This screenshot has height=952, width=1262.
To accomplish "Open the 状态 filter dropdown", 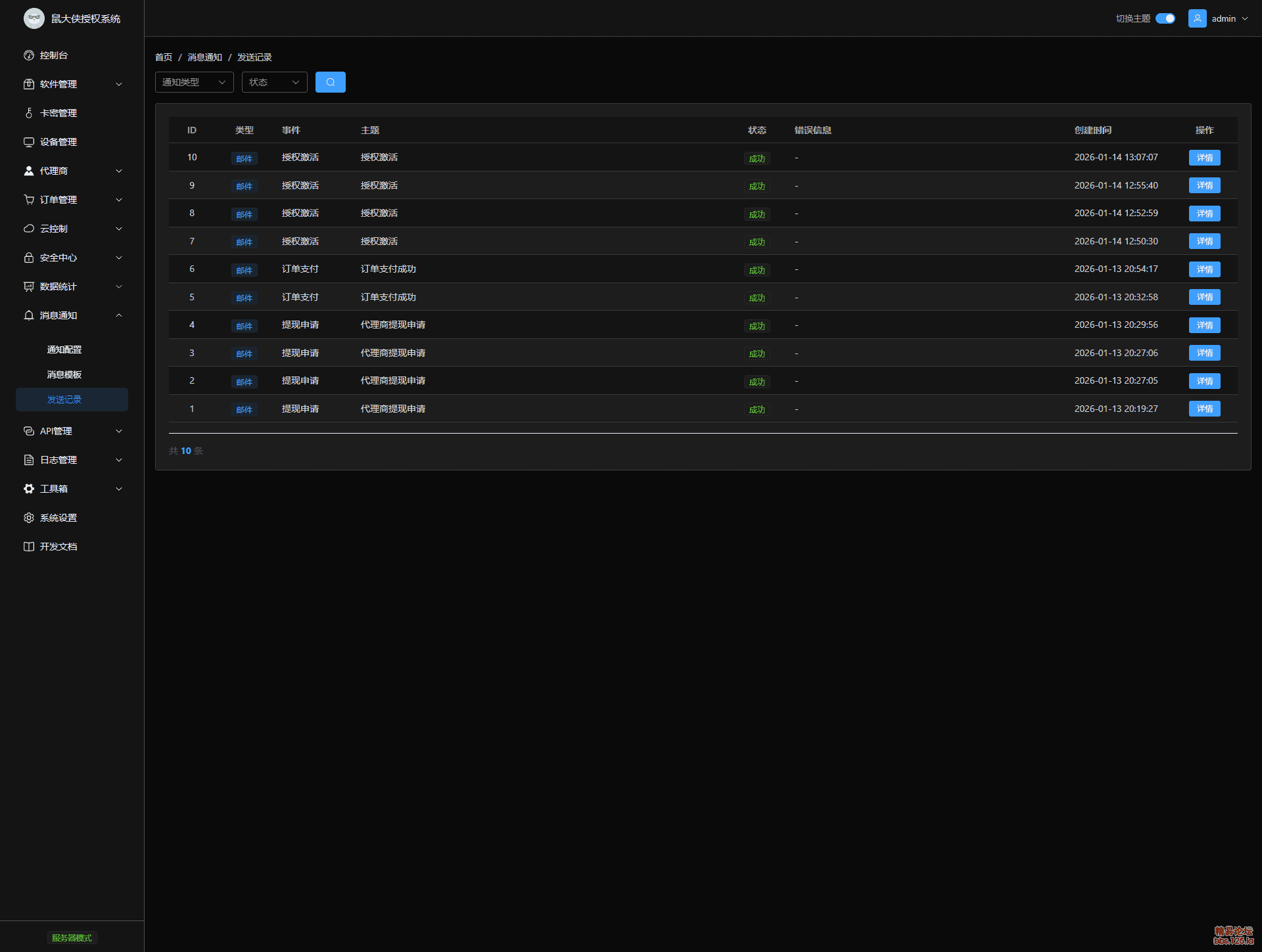I will (x=275, y=82).
